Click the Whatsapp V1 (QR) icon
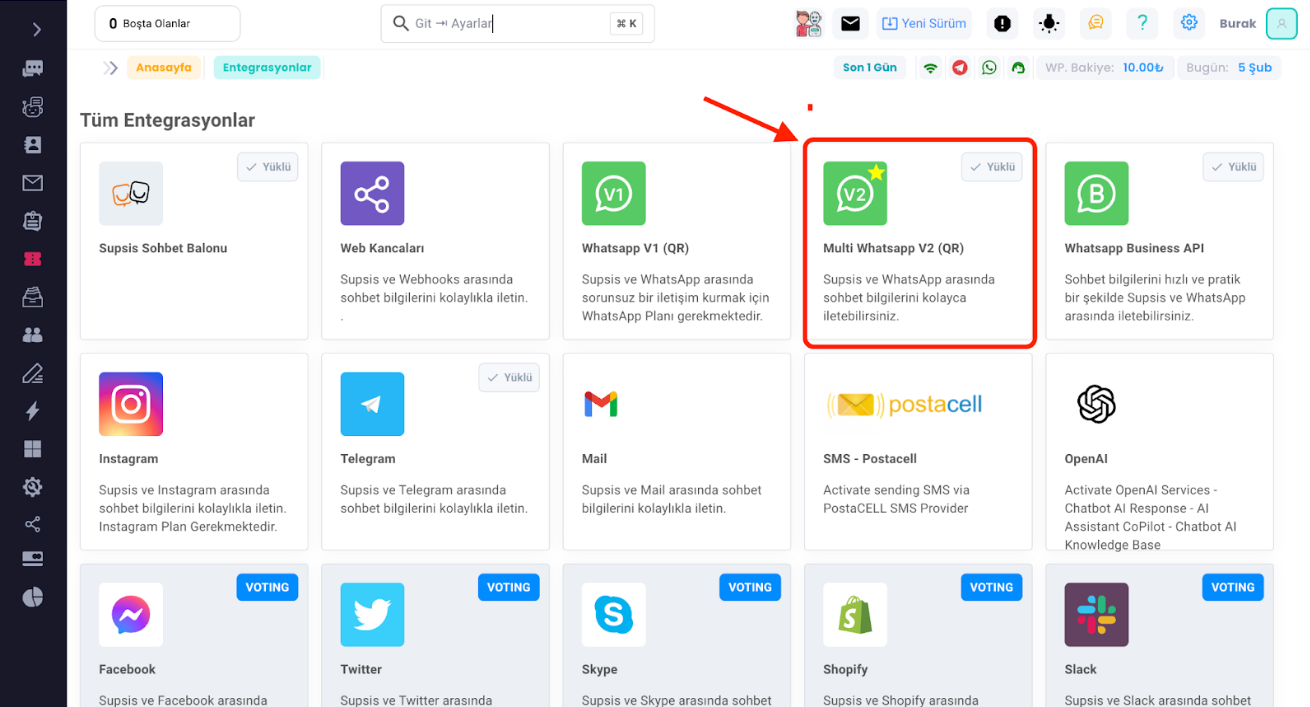 [614, 194]
